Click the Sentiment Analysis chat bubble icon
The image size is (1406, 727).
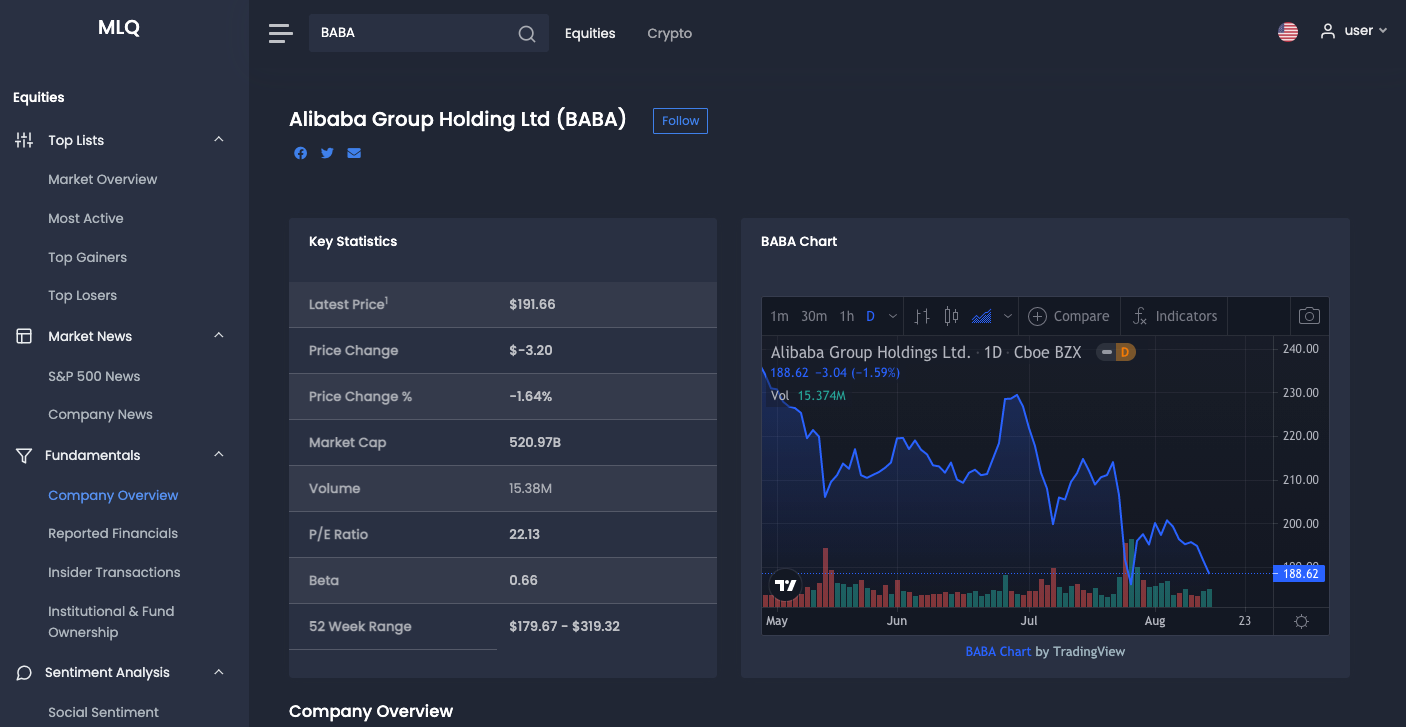point(24,672)
